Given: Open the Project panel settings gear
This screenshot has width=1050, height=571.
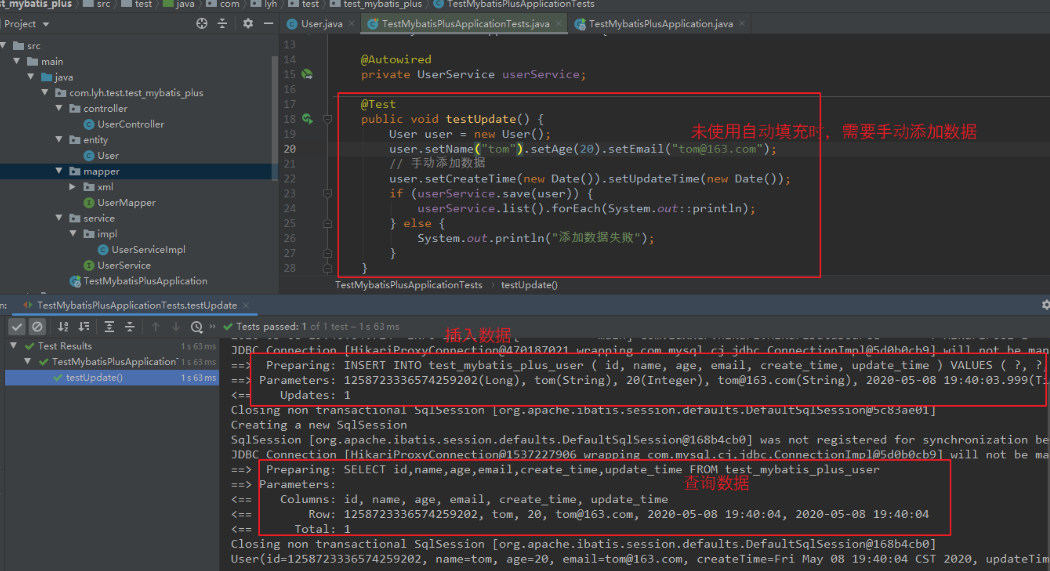Looking at the screenshot, I should coord(244,23).
